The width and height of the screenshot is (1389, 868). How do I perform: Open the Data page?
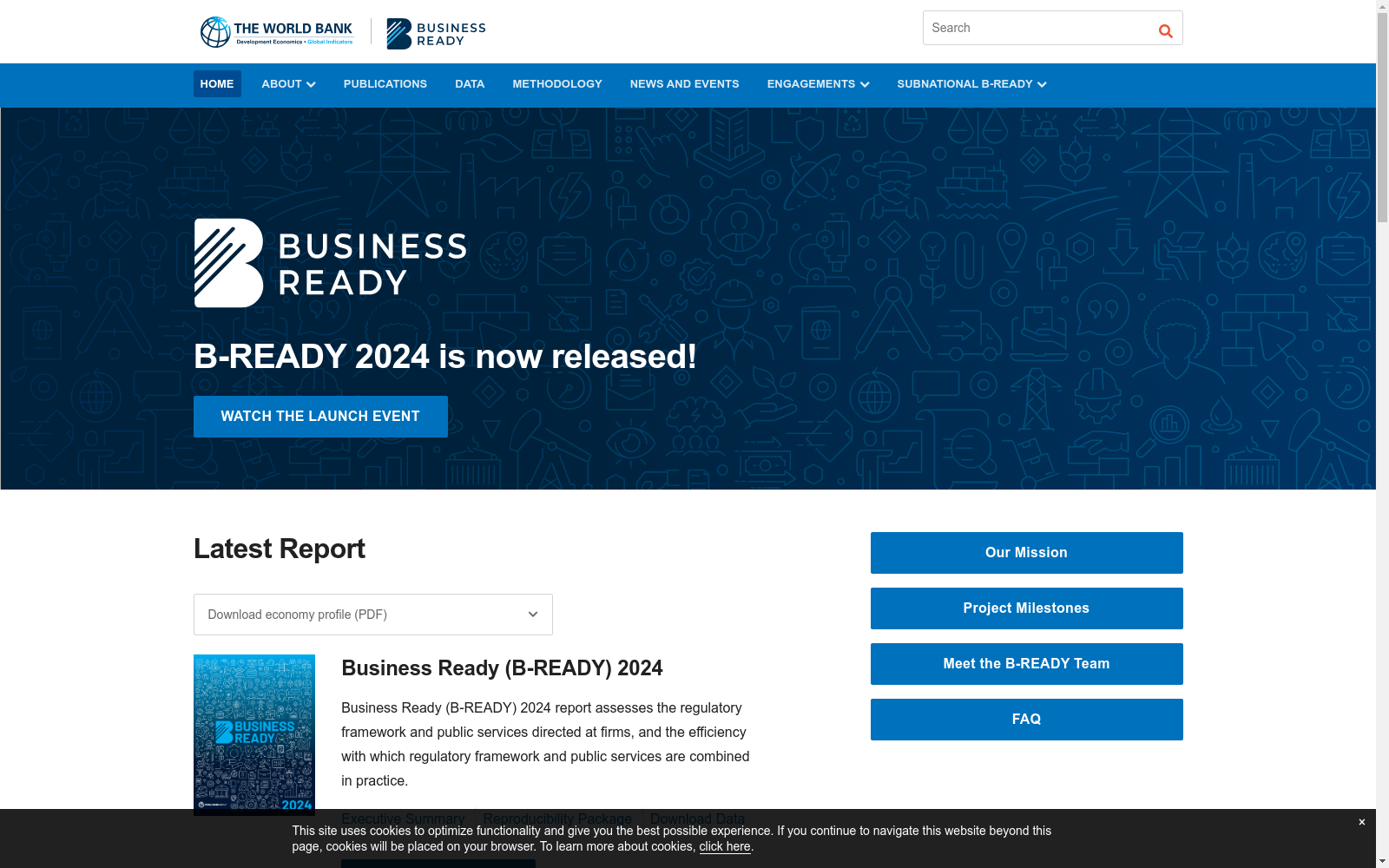(470, 84)
